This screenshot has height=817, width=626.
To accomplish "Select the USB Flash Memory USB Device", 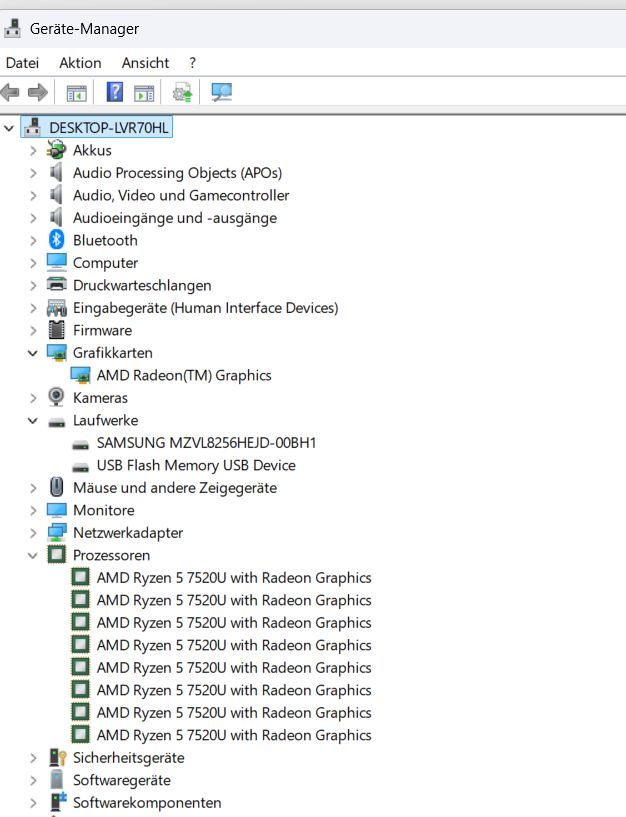I will [196, 465].
